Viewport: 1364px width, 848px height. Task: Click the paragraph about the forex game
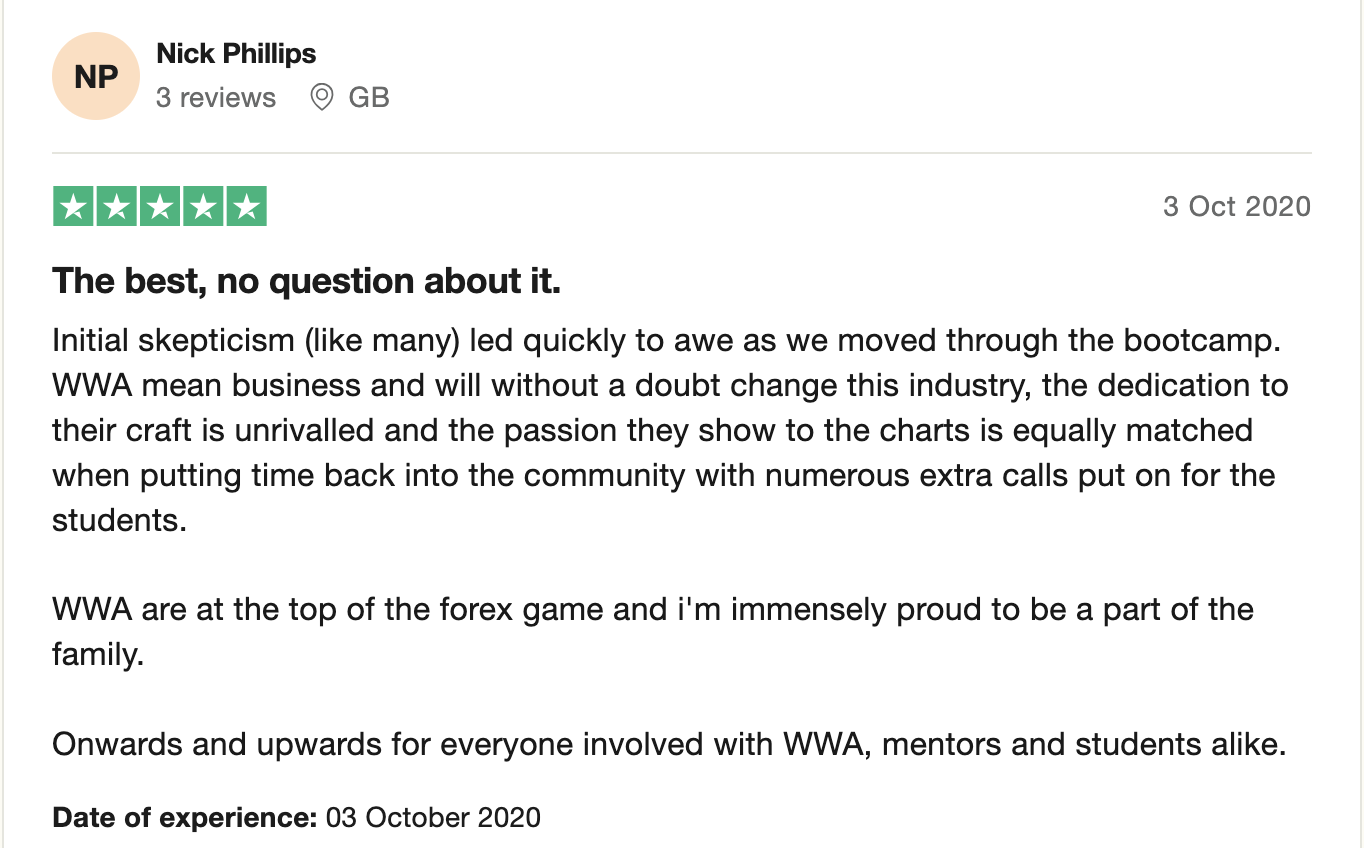pos(652,610)
